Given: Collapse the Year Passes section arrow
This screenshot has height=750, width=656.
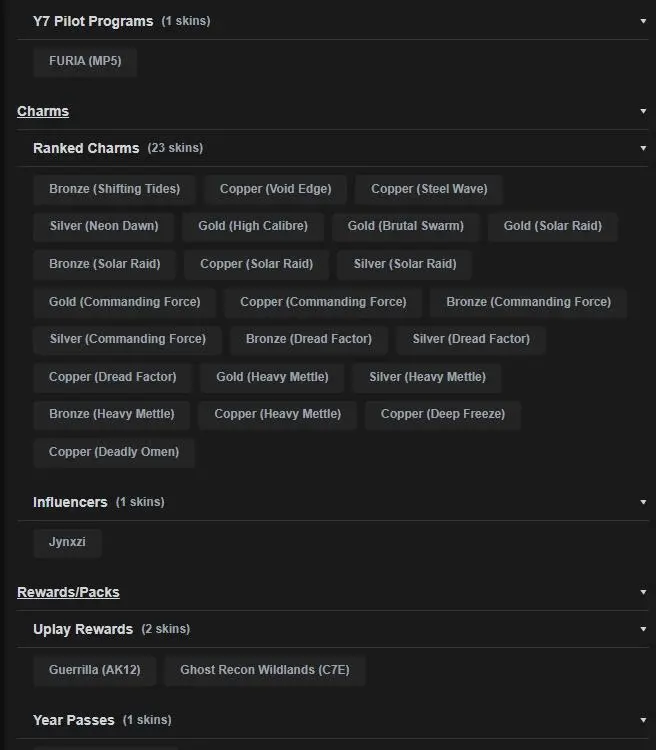Looking at the screenshot, I should 643,720.
